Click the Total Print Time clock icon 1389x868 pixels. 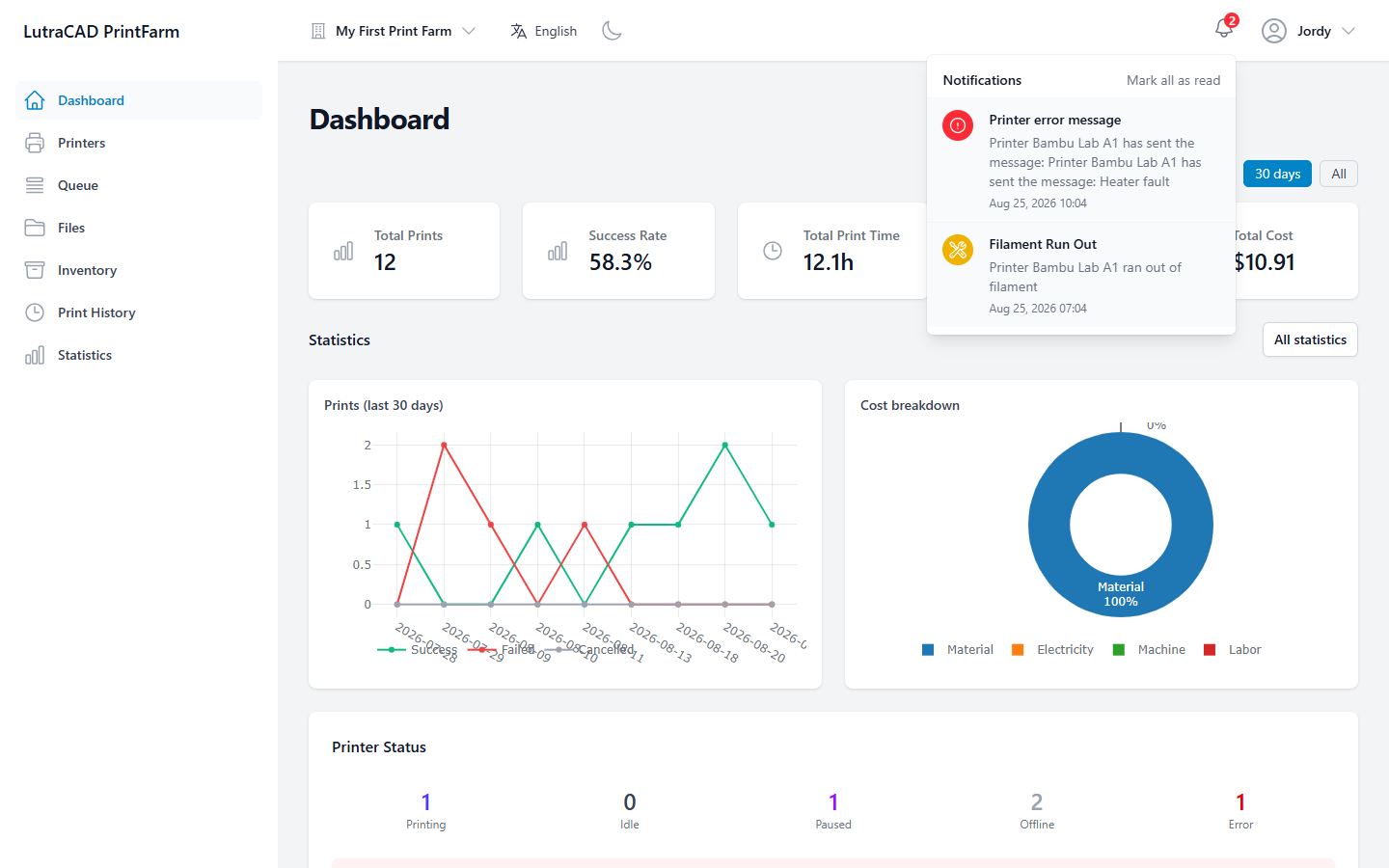[773, 251]
